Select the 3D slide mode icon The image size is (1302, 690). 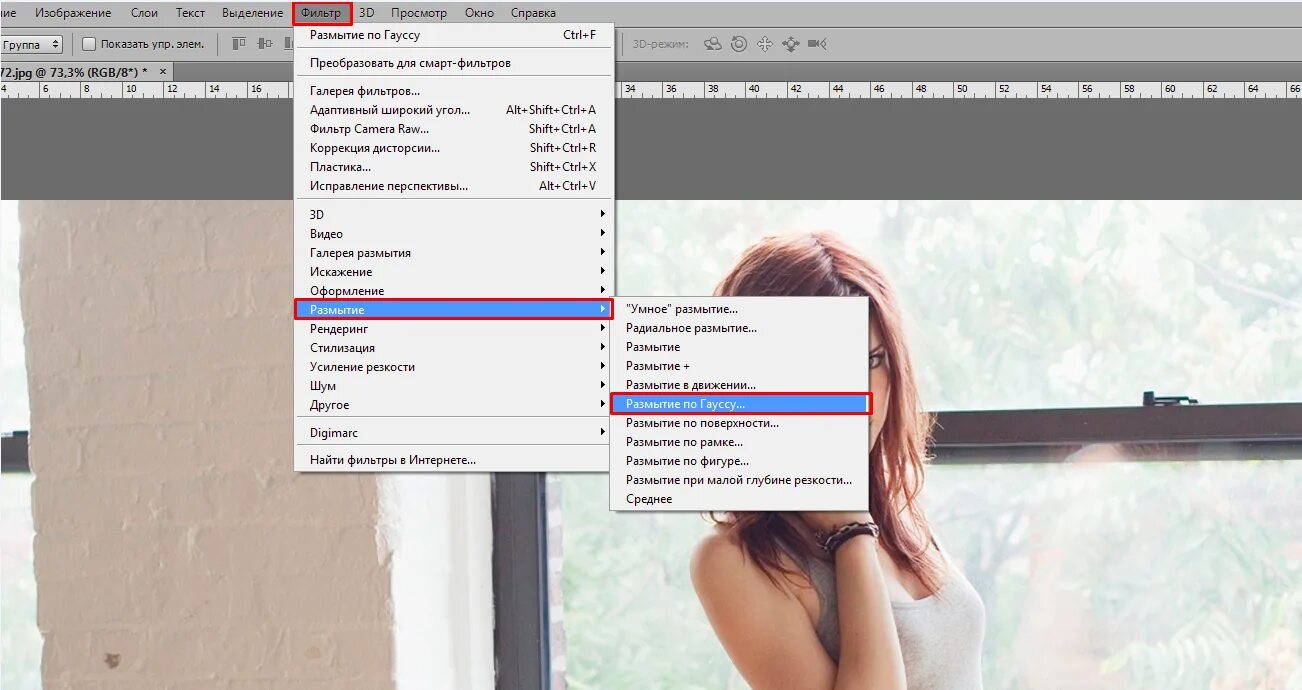[791, 44]
